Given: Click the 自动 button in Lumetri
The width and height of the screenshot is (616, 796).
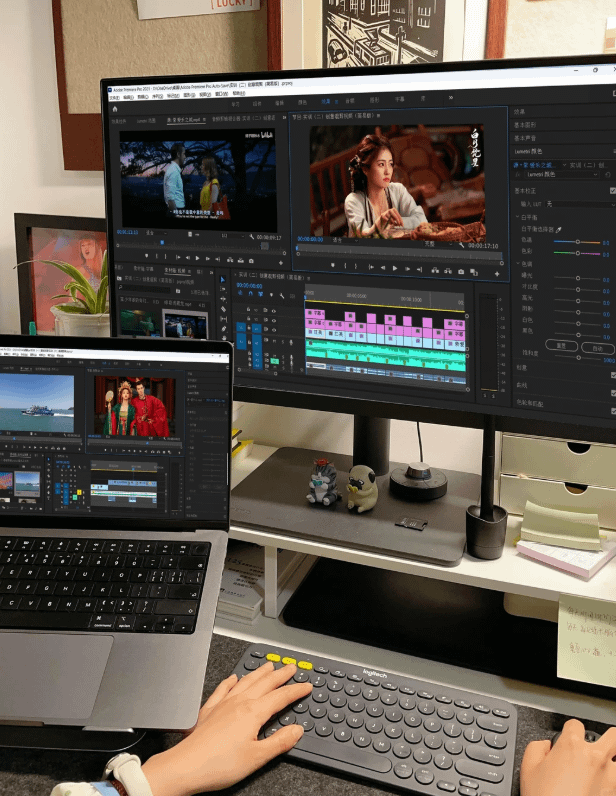Looking at the screenshot, I should (x=598, y=348).
